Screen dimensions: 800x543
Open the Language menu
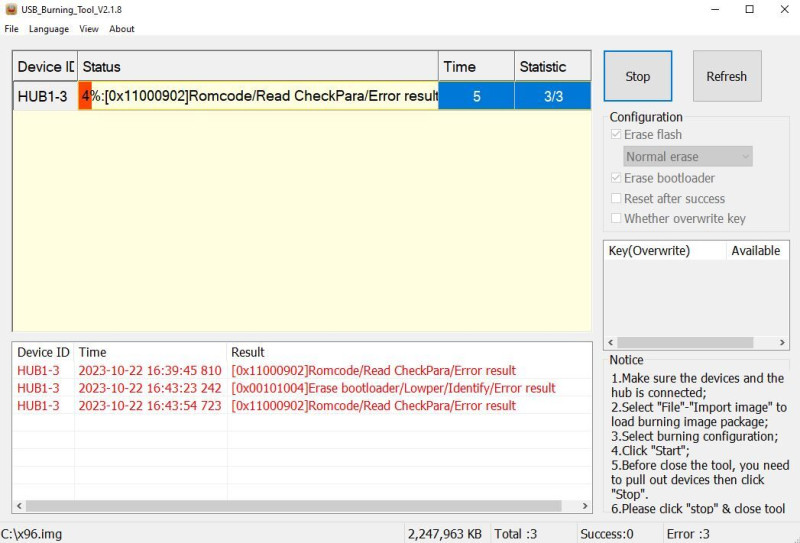click(x=49, y=29)
